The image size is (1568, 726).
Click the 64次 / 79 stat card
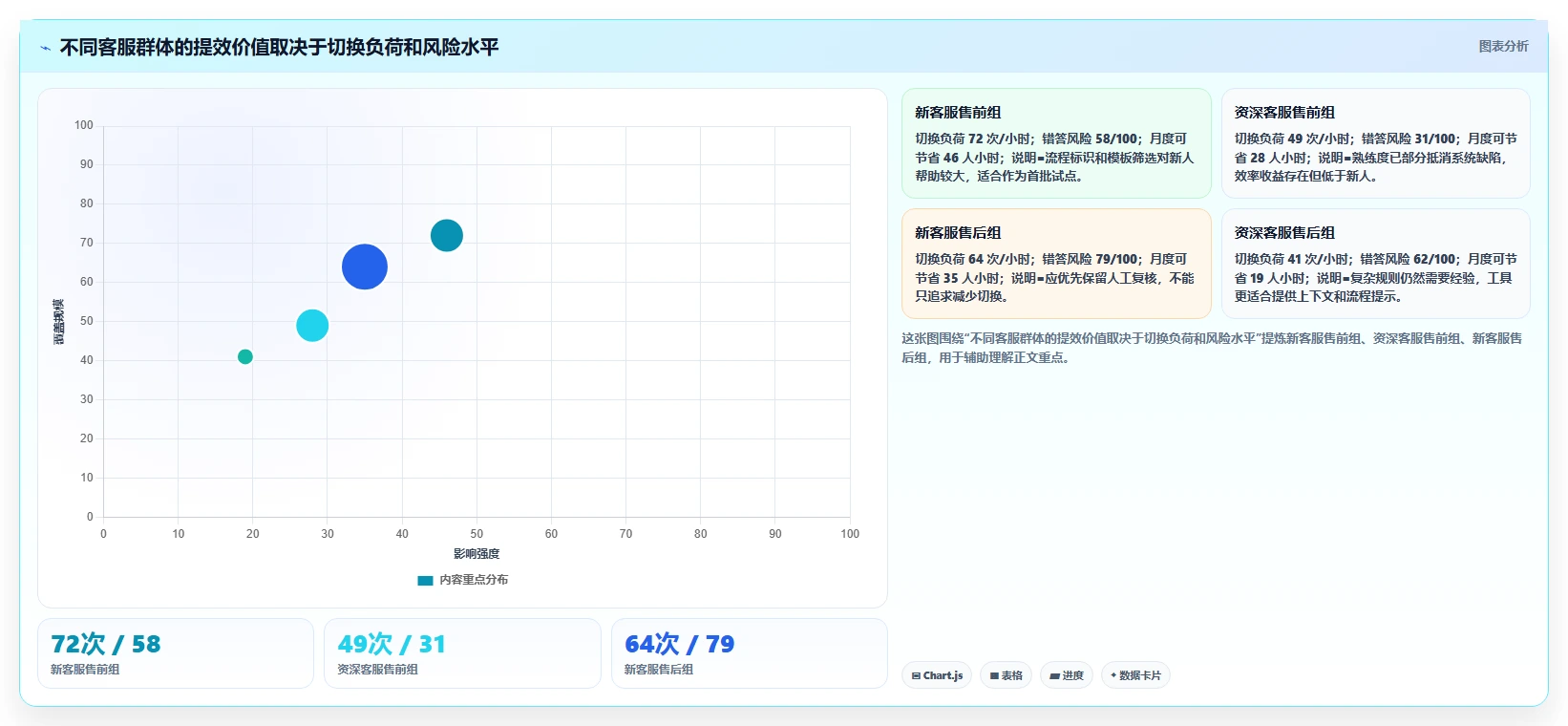pyautogui.click(x=750, y=653)
